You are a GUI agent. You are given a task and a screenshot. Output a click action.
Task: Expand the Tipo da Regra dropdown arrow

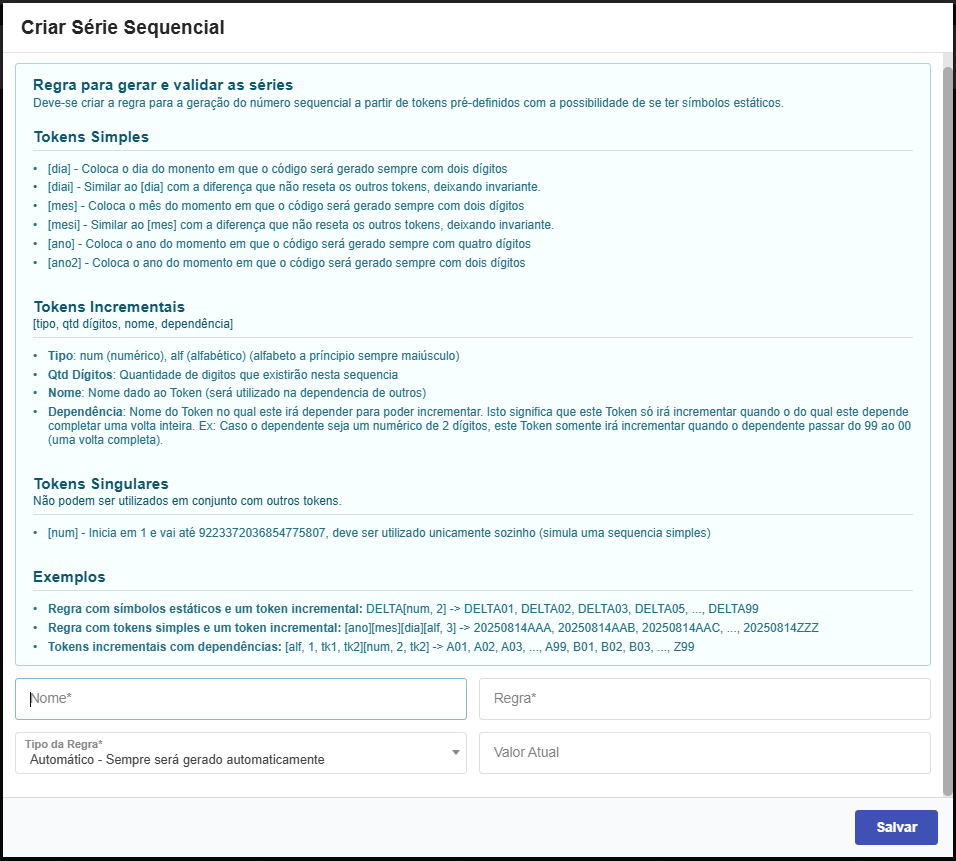pyautogui.click(x=456, y=752)
